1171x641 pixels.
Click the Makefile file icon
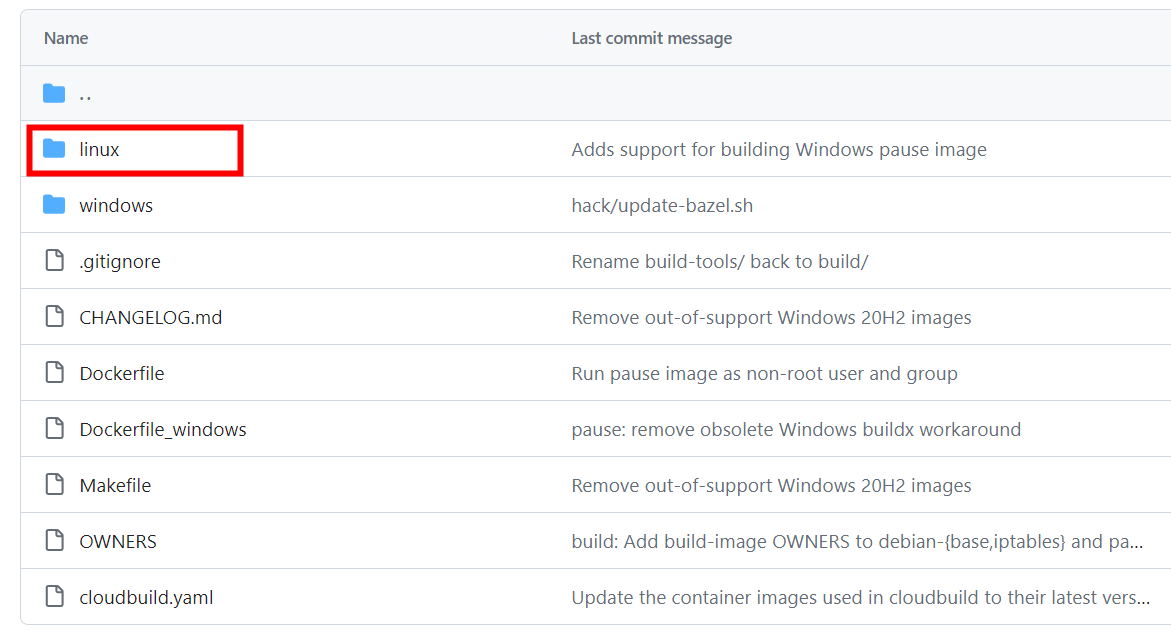(x=54, y=485)
